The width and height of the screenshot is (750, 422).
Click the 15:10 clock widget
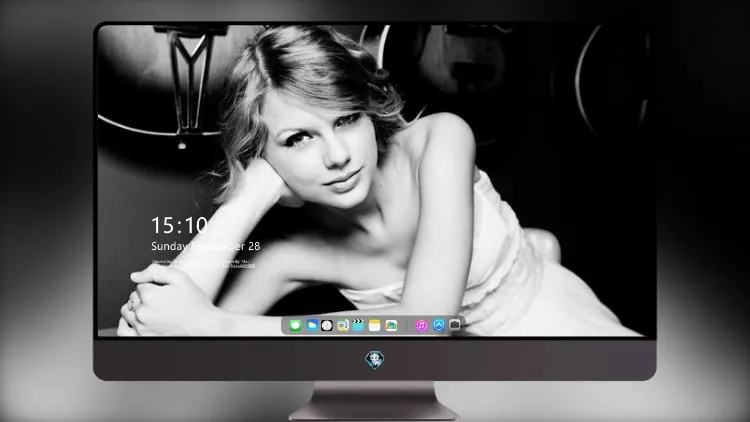[x=179, y=225]
